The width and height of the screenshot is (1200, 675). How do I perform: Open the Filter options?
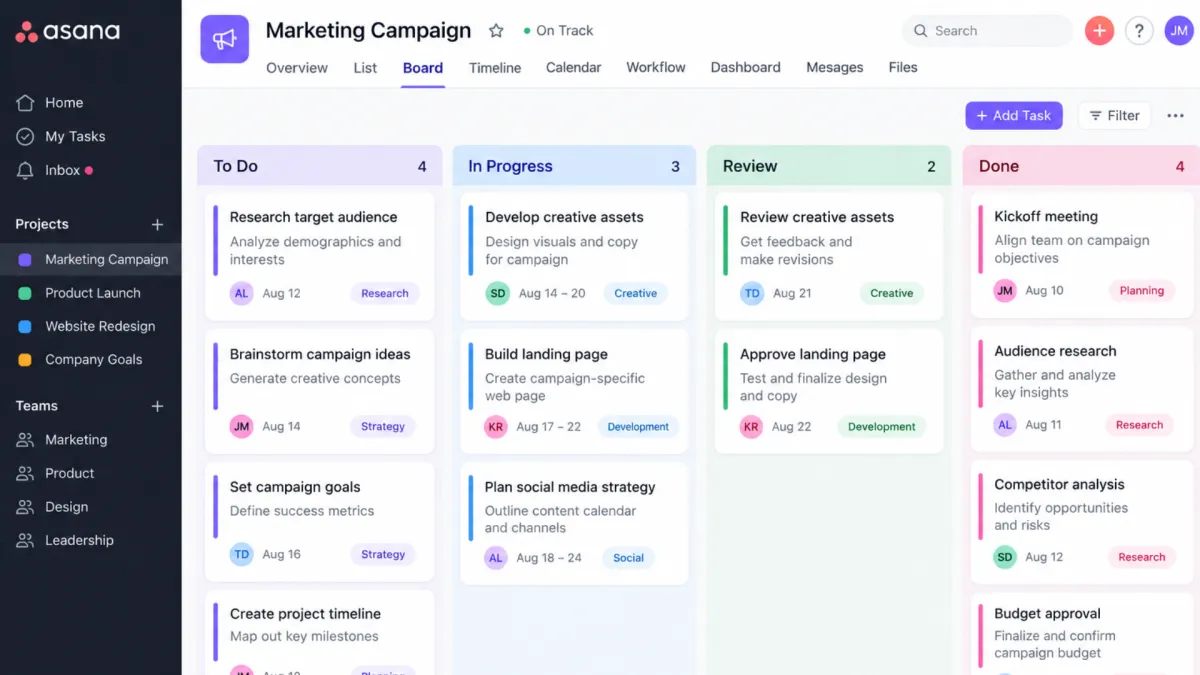coord(1114,116)
